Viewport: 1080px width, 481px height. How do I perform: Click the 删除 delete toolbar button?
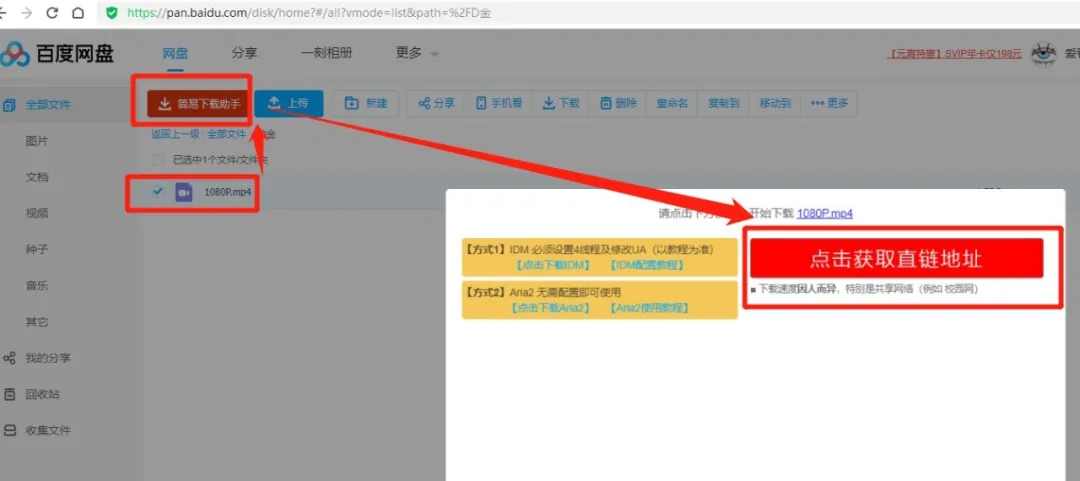(x=618, y=103)
